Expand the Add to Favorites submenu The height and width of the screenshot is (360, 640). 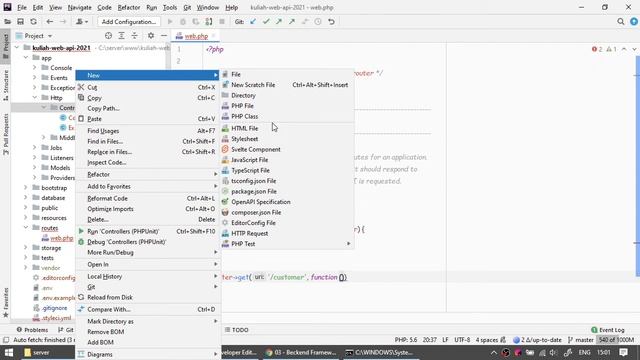pyautogui.click(x=148, y=186)
